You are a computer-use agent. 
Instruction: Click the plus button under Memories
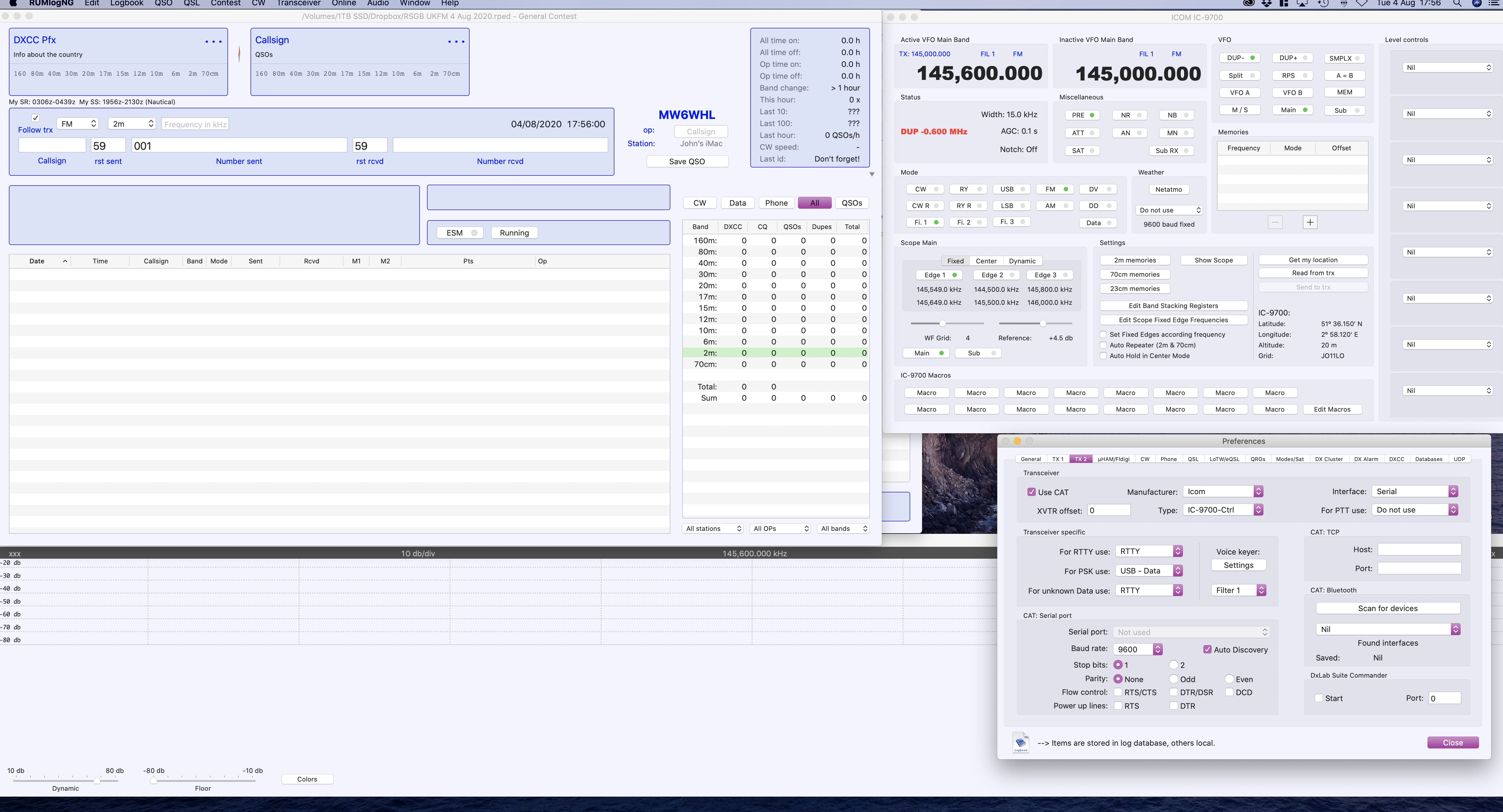point(1310,222)
